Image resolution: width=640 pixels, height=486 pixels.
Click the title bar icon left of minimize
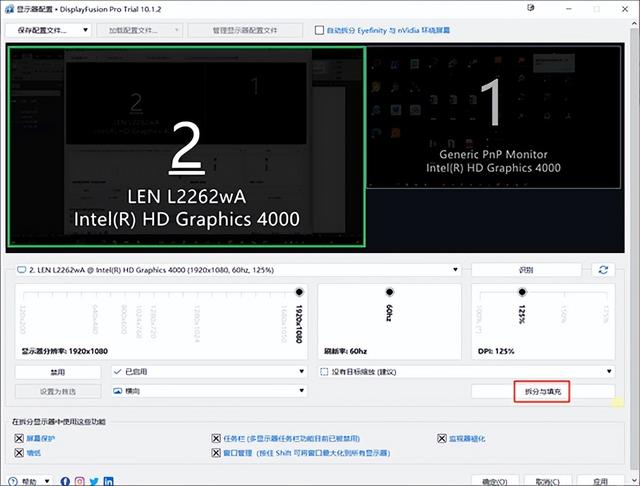(531, 8)
